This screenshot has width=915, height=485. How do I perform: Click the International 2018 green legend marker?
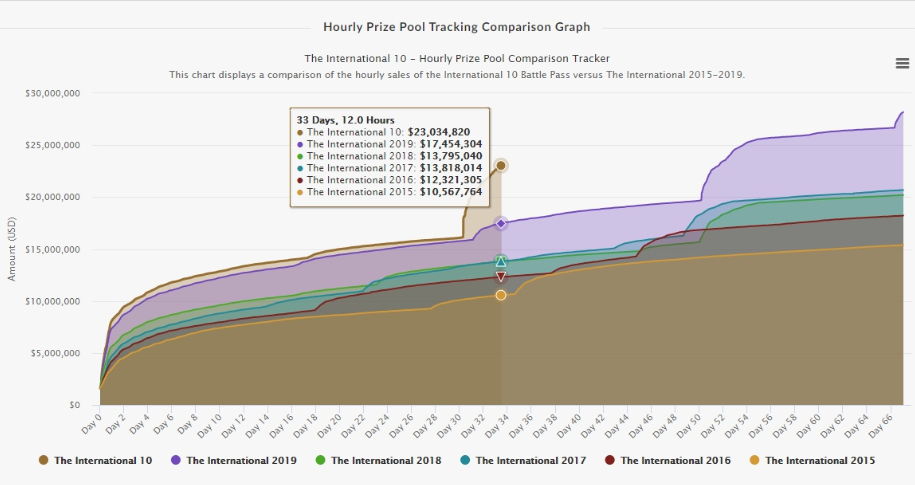320,460
